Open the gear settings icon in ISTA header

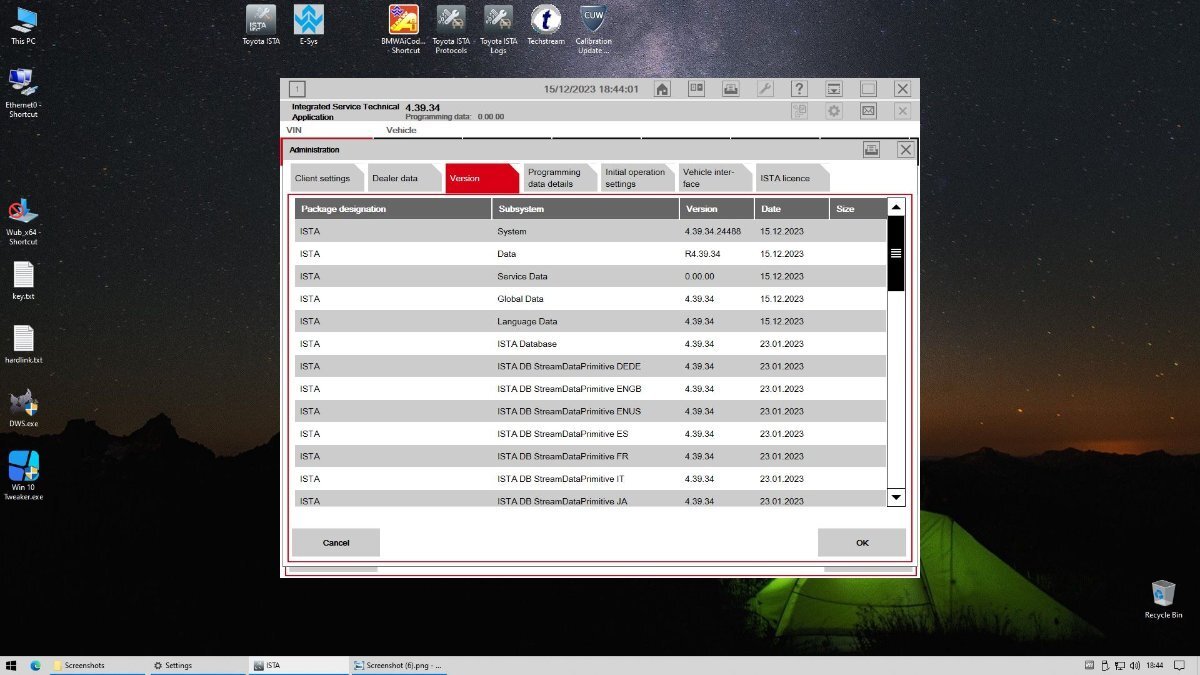833,110
